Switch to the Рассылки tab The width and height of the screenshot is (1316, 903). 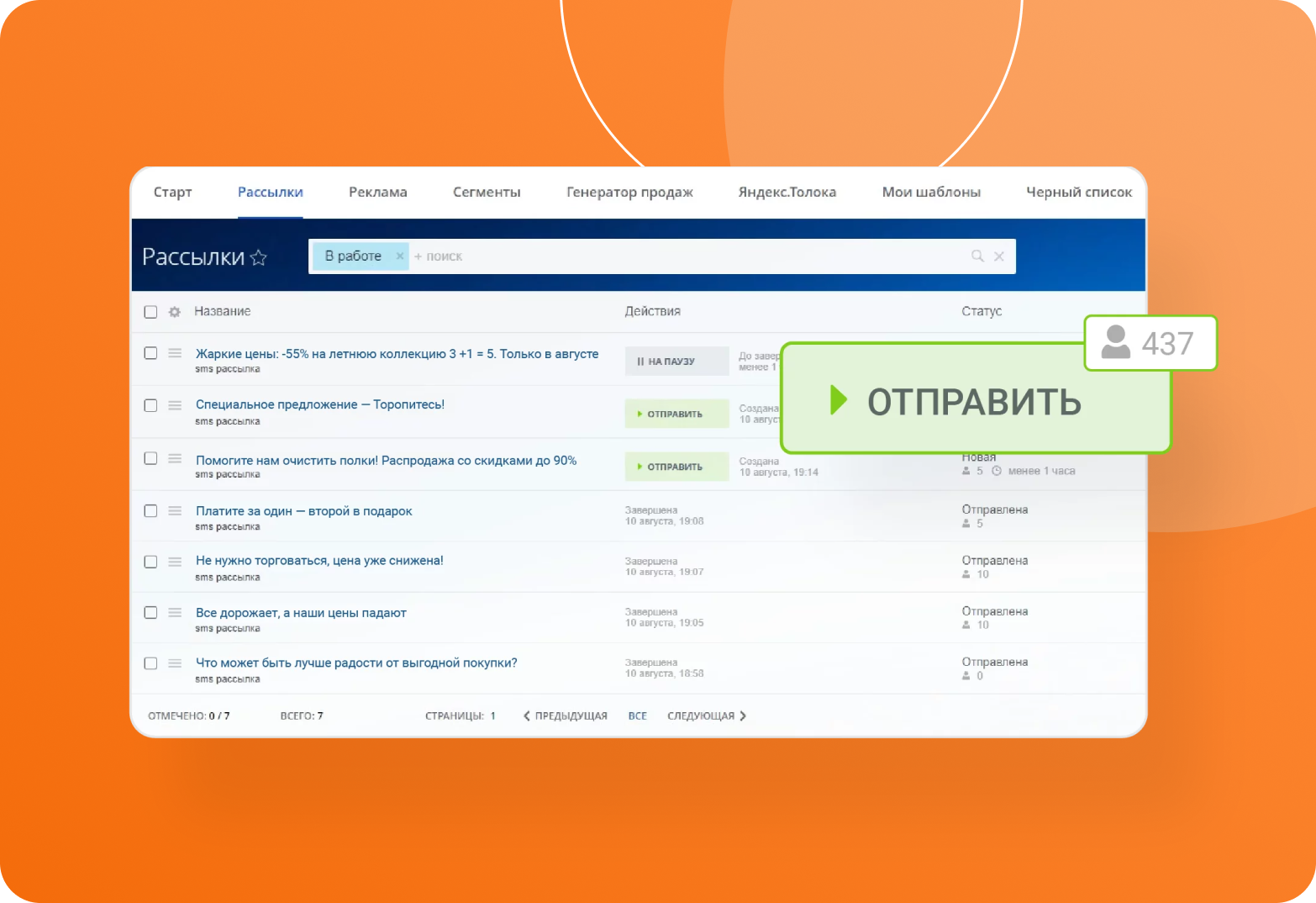(x=270, y=193)
